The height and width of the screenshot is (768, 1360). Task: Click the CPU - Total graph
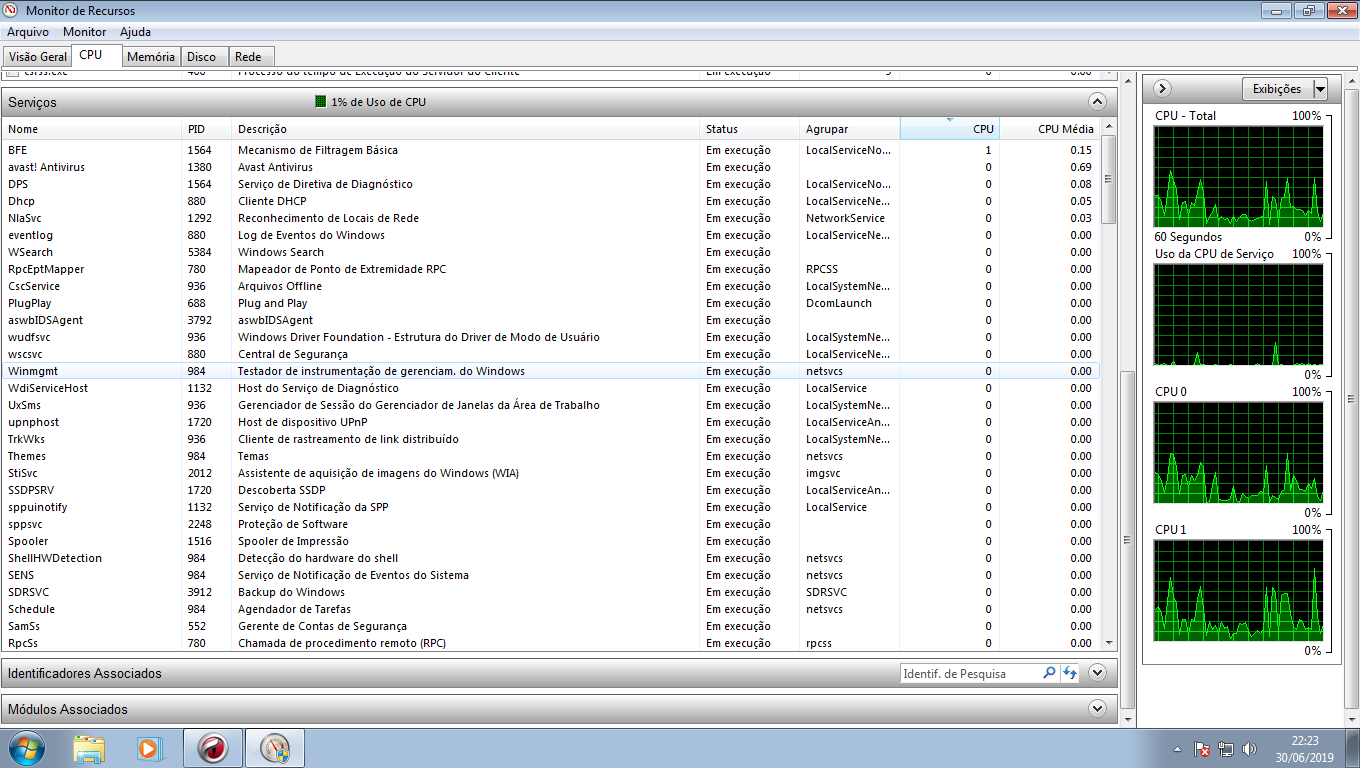1238,176
